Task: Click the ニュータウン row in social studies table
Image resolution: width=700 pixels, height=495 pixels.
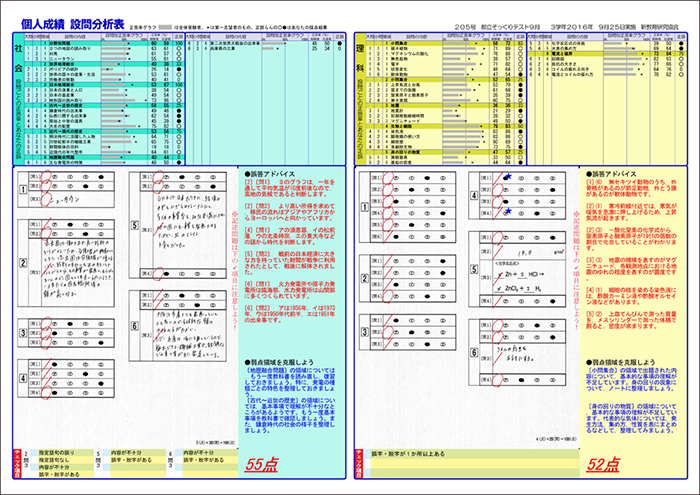Action: click(x=104, y=59)
